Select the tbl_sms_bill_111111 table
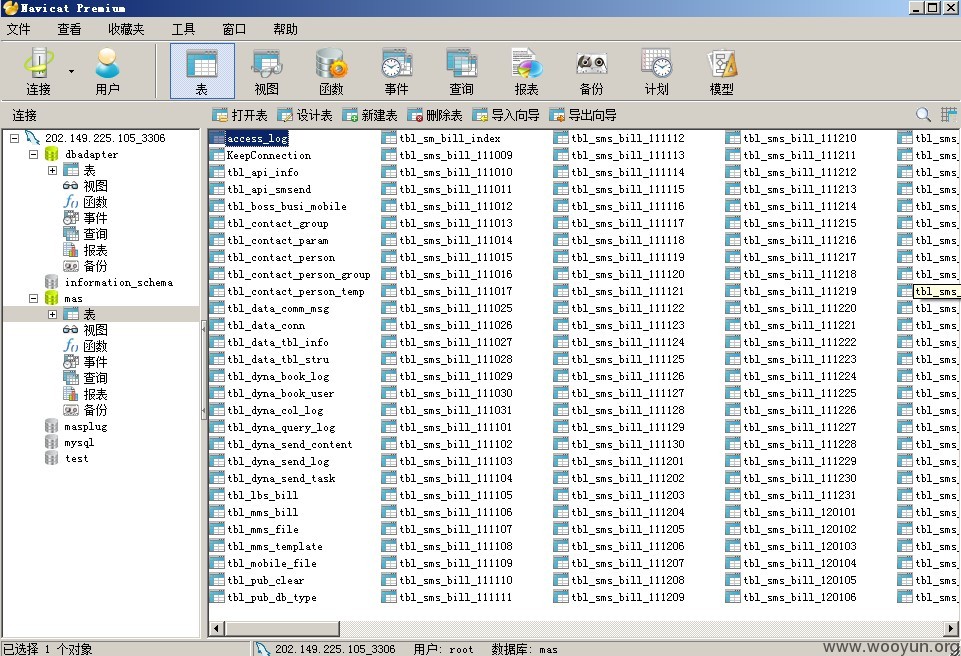The image size is (961, 656). coord(455,597)
